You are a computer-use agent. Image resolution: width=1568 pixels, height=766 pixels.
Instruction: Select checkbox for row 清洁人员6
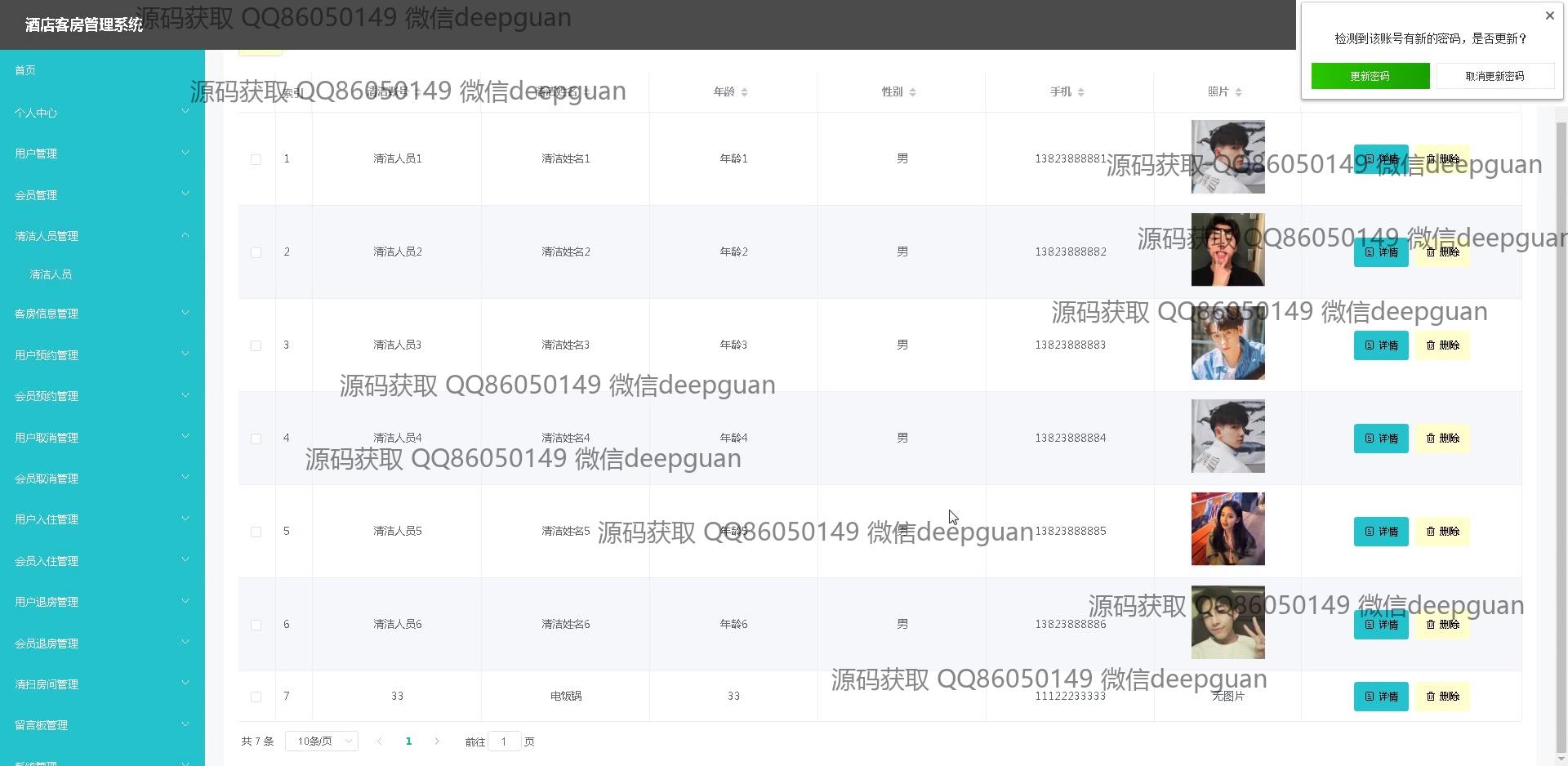point(256,625)
